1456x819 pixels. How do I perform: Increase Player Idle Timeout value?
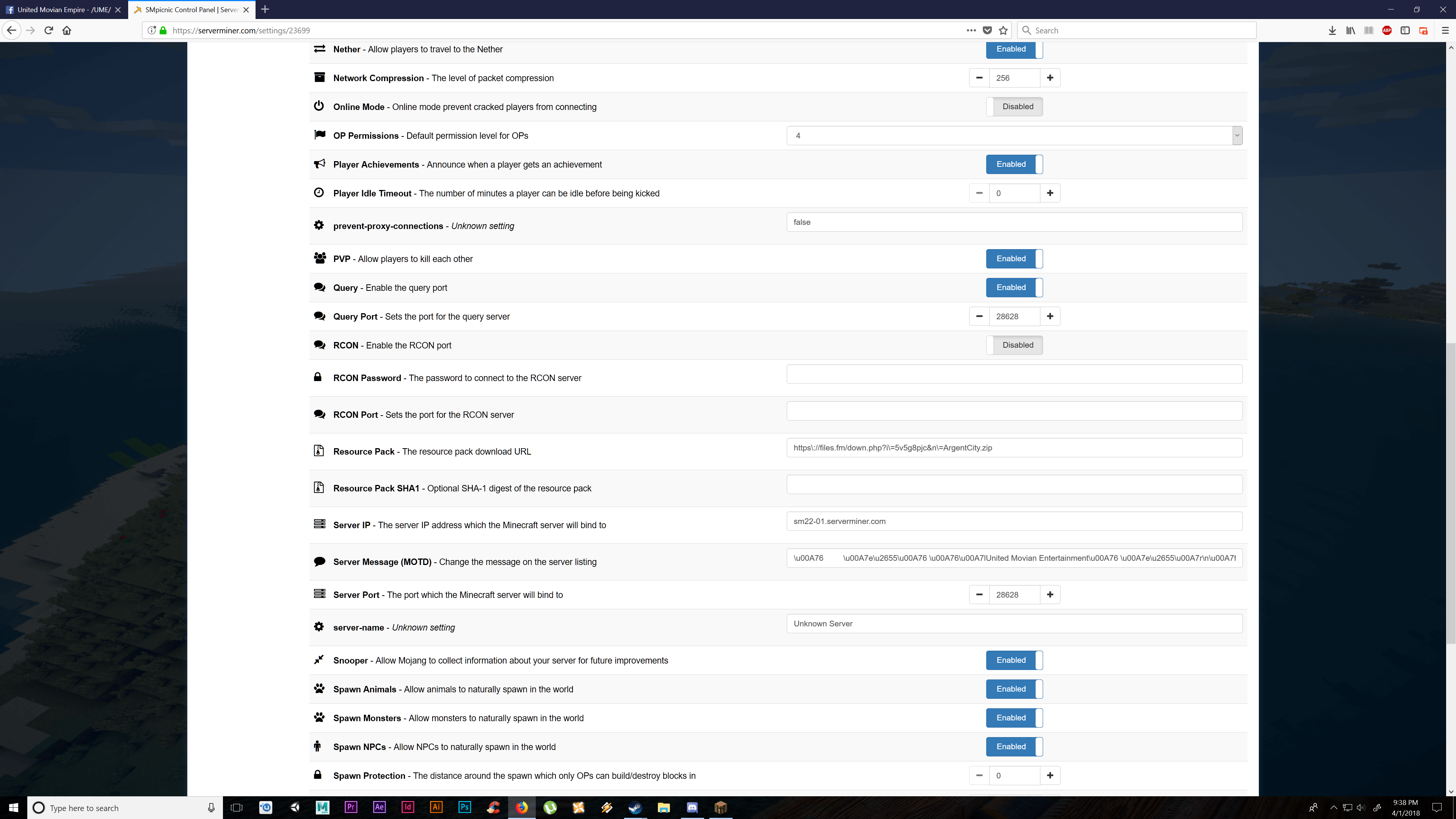1050,193
